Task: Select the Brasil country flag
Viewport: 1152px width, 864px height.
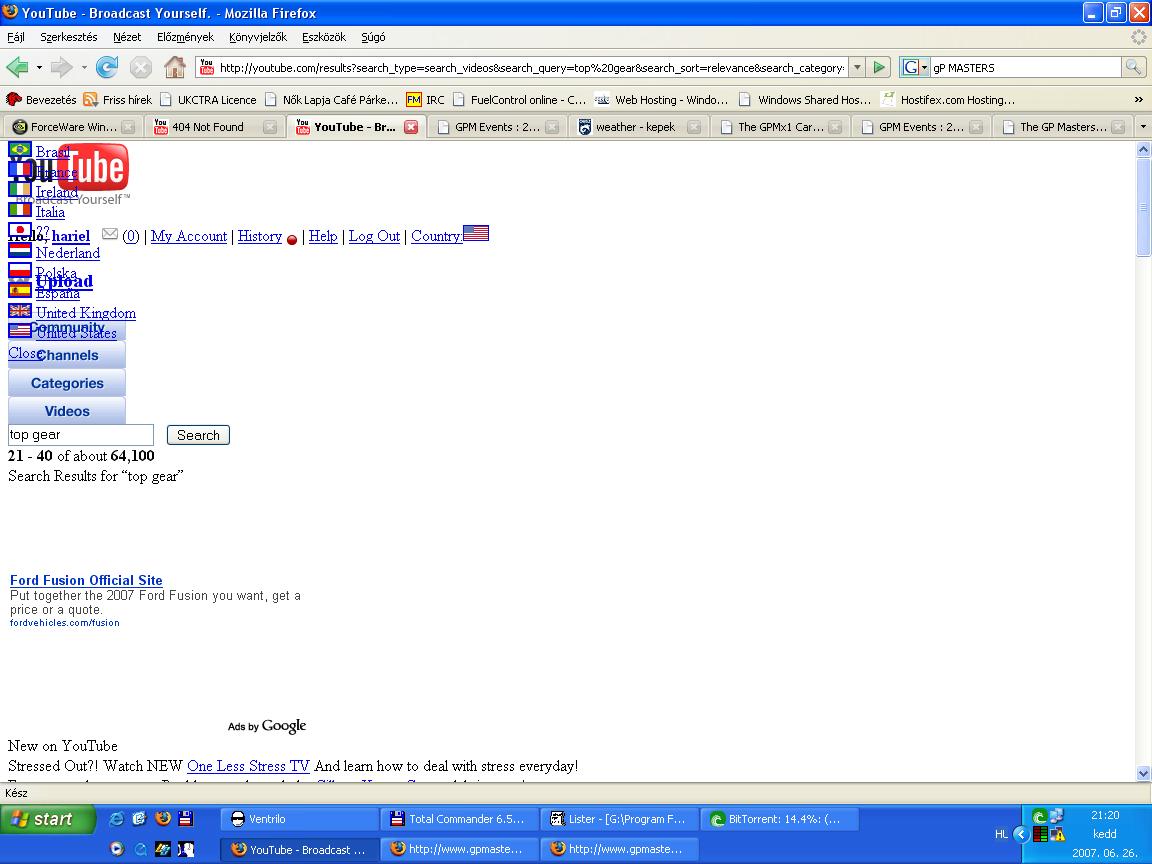Action: pyautogui.click(x=20, y=150)
